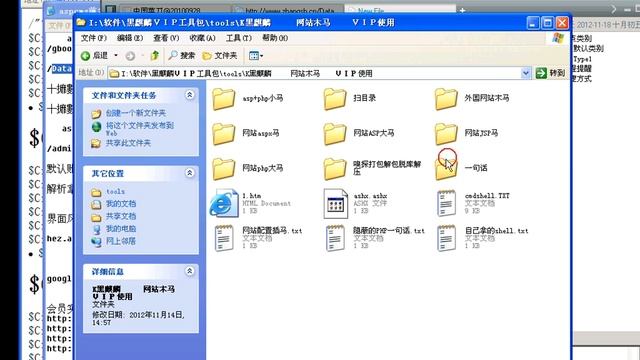Viewport: 640px width, 360px height.
Task: Click the 转到 go button
Action: [551, 73]
